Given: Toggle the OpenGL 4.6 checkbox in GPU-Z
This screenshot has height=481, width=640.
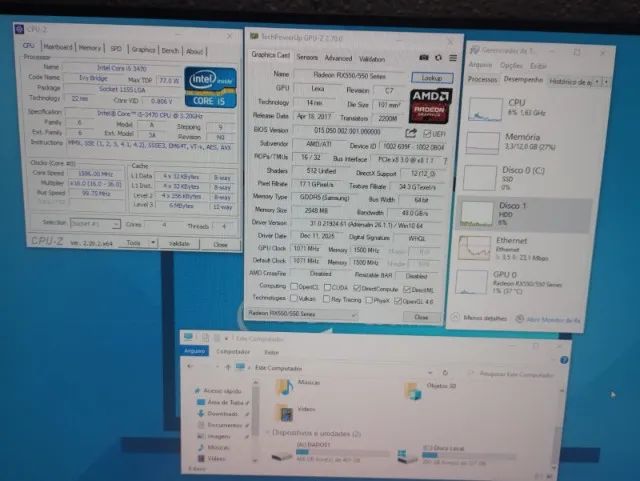Looking at the screenshot, I should click(x=398, y=301).
